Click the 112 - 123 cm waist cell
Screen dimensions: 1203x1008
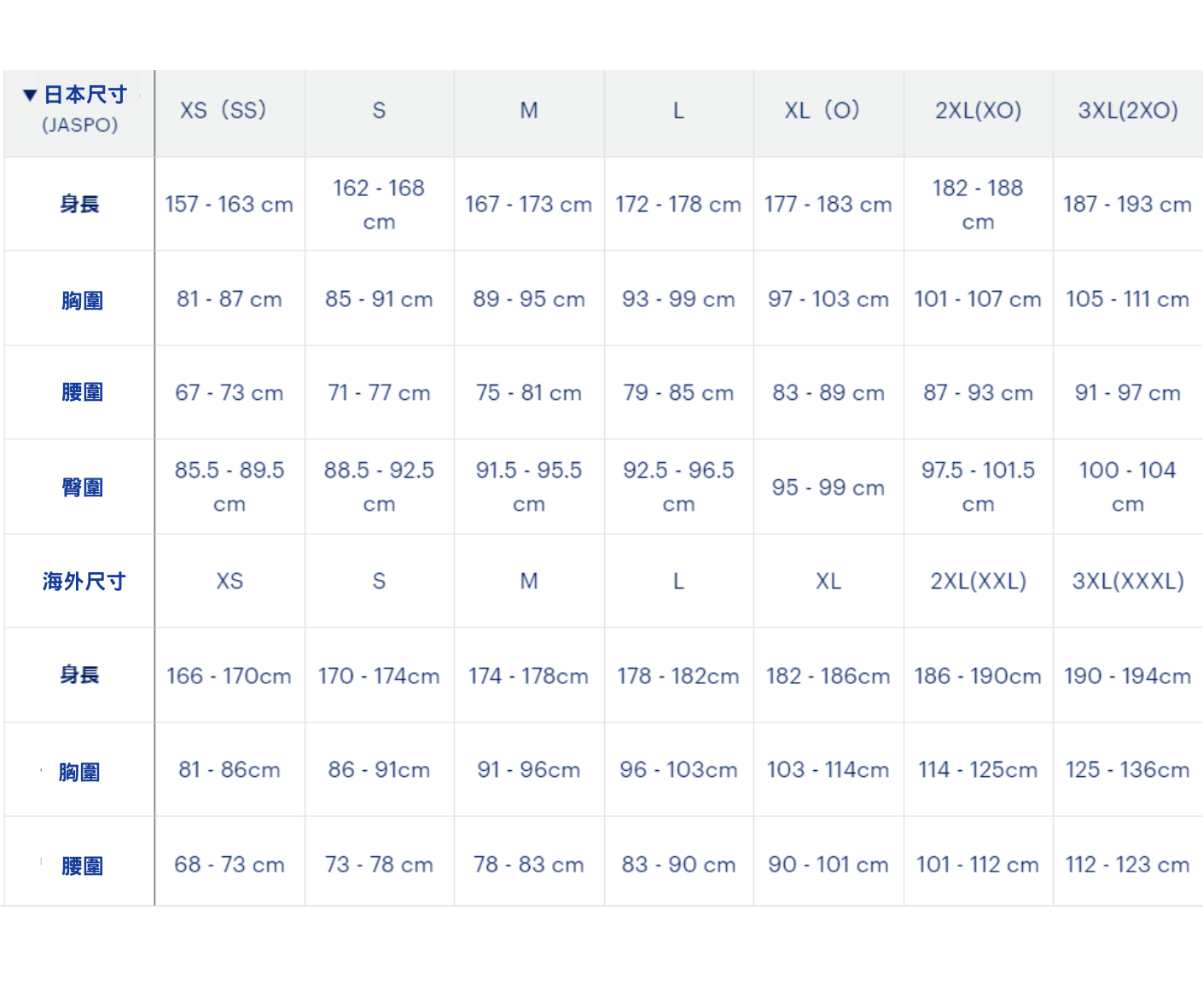[1127, 865]
